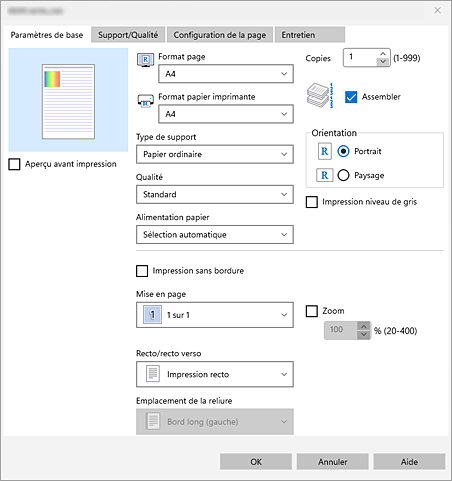Confirm settings with OK button
The image size is (452, 481).
(256, 462)
